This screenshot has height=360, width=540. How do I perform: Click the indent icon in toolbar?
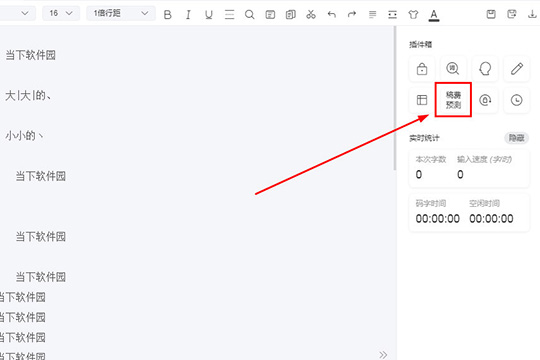click(x=393, y=14)
